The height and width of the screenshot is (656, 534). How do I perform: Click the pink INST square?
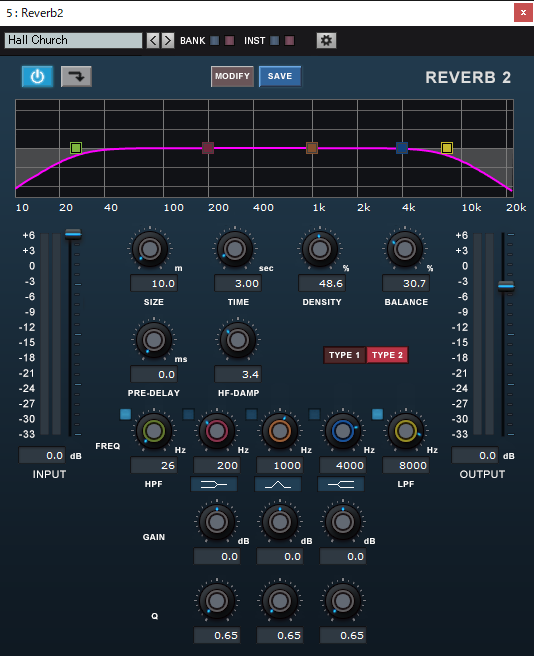(290, 41)
